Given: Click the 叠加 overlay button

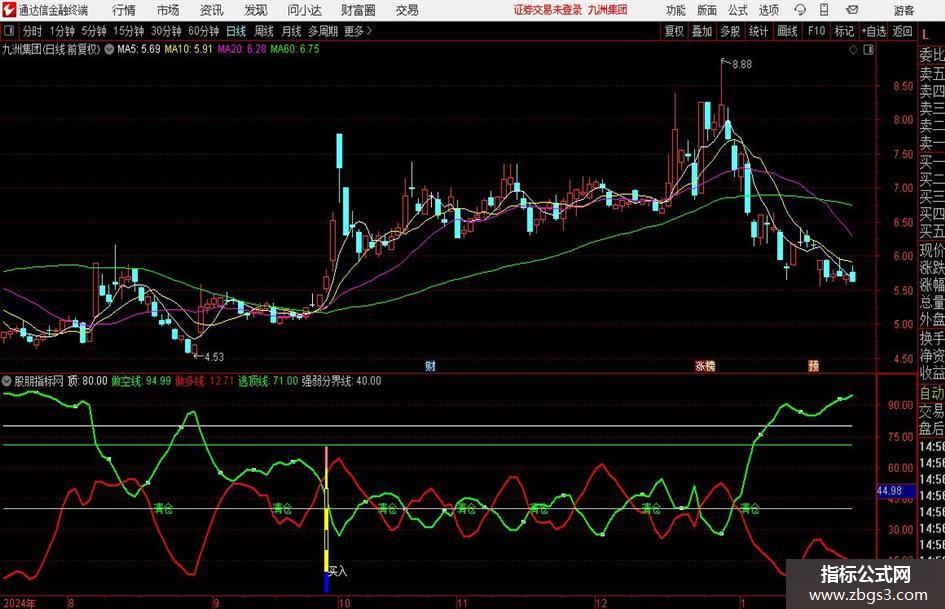Looking at the screenshot, I should coord(702,31).
